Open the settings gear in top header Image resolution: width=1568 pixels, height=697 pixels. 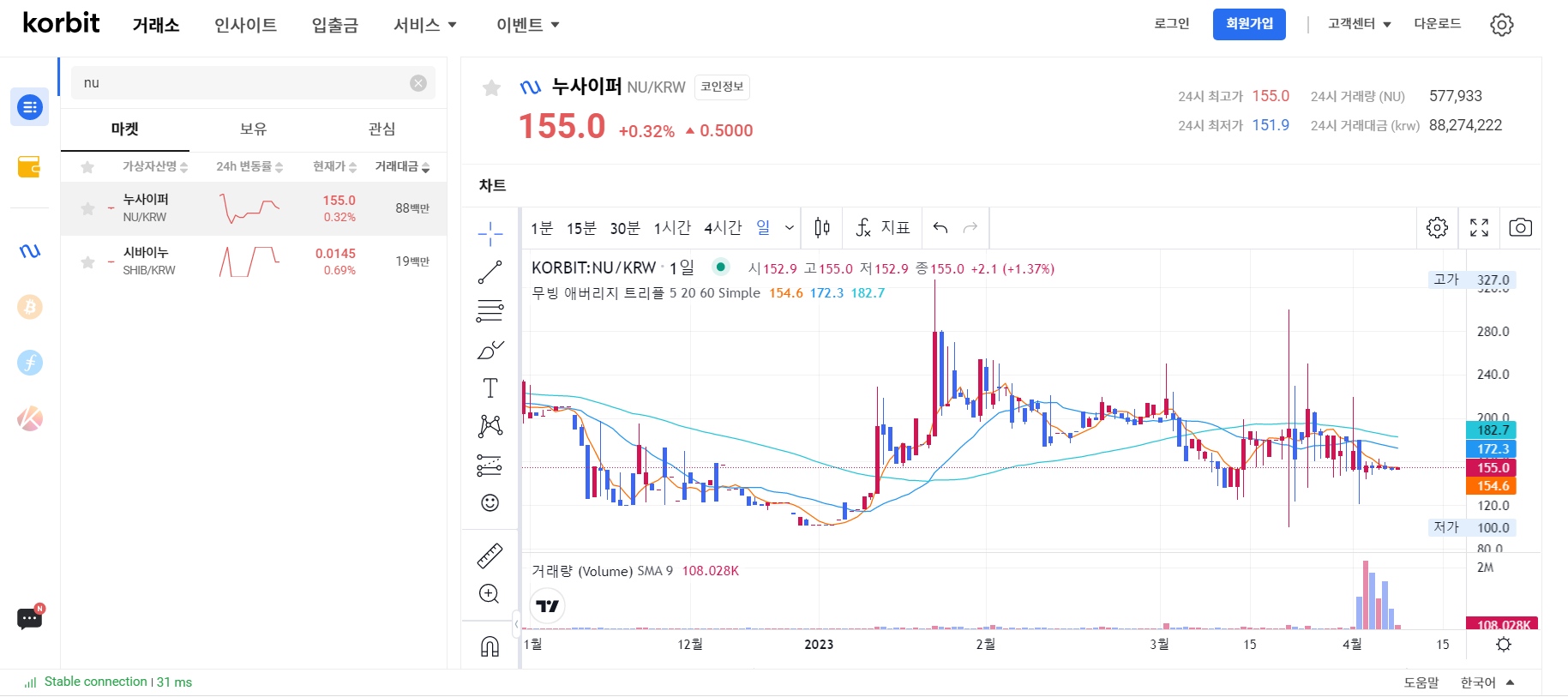[1502, 24]
